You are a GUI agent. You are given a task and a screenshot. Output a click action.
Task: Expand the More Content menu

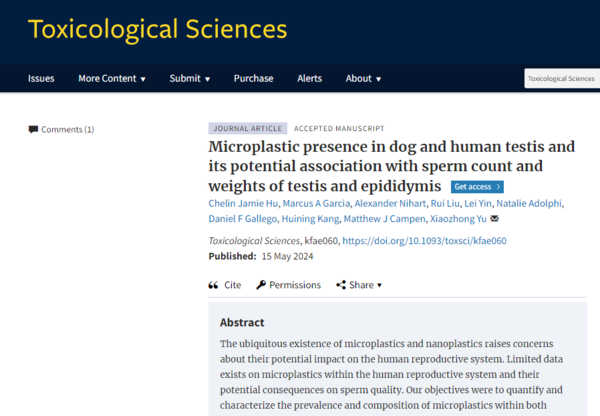point(112,78)
